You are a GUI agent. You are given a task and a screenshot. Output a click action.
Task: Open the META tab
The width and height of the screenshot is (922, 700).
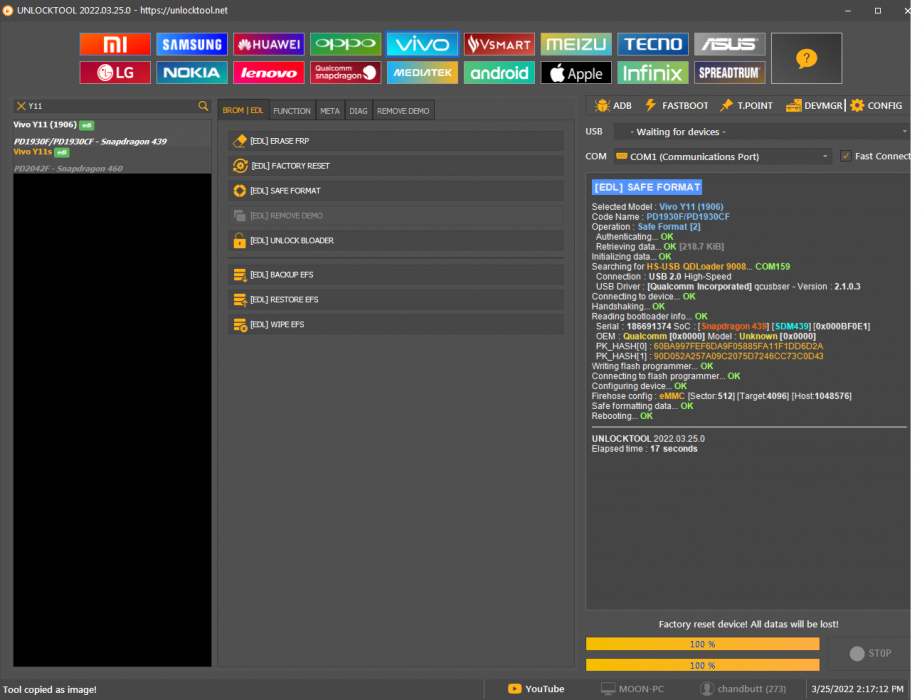pos(330,111)
